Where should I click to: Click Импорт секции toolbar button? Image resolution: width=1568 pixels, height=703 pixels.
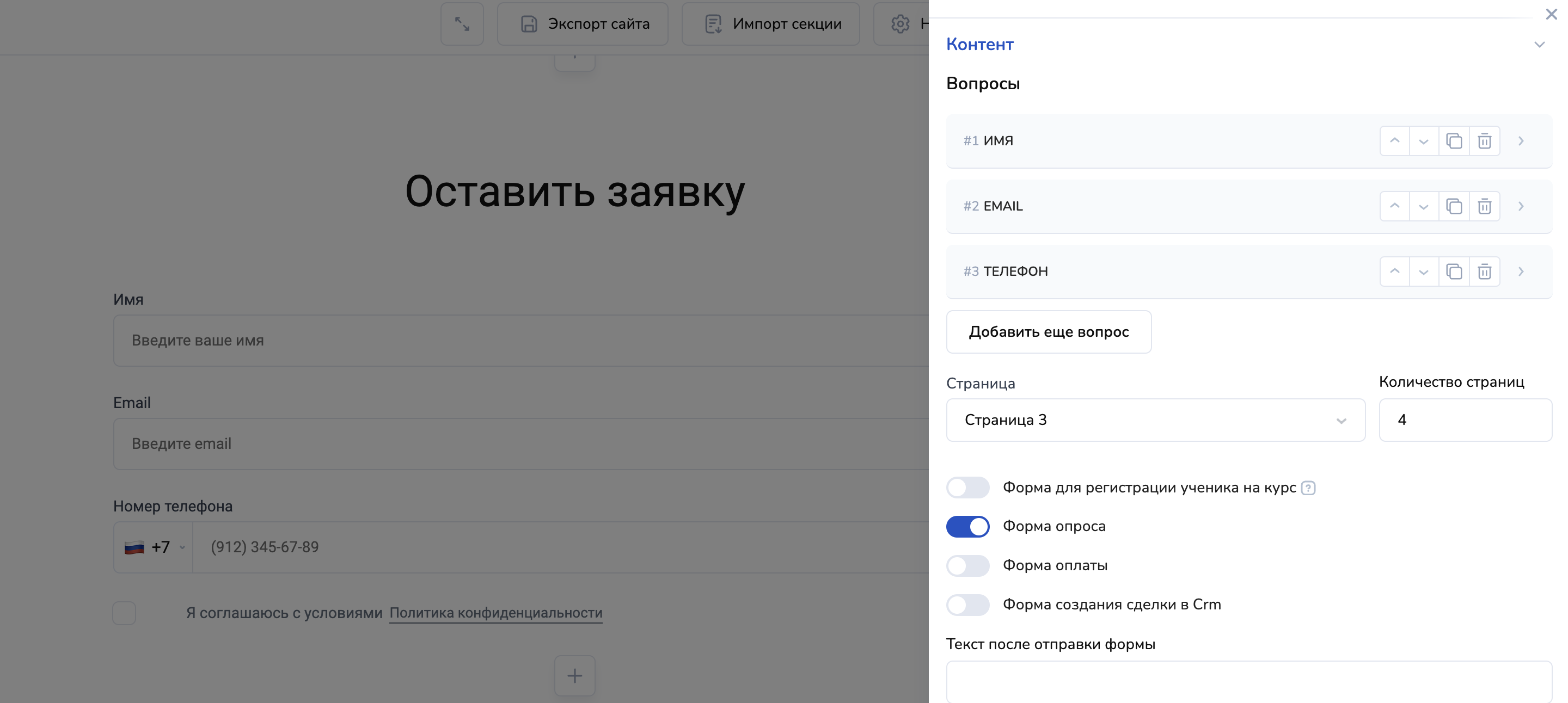(x=770, y=24)
